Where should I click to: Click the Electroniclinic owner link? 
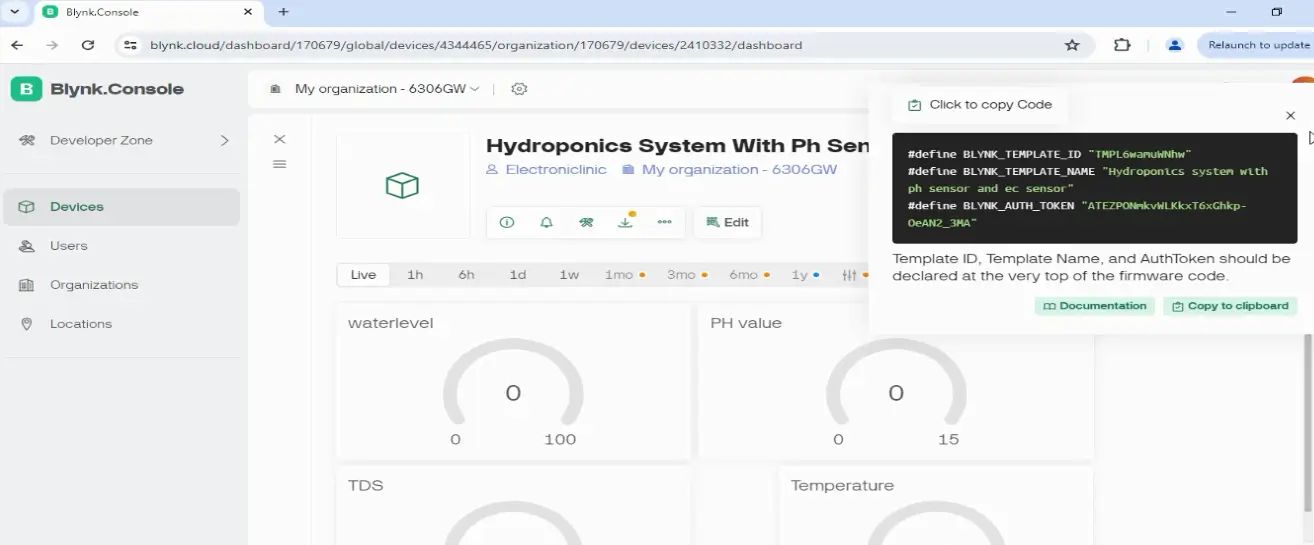pos(546,170)
